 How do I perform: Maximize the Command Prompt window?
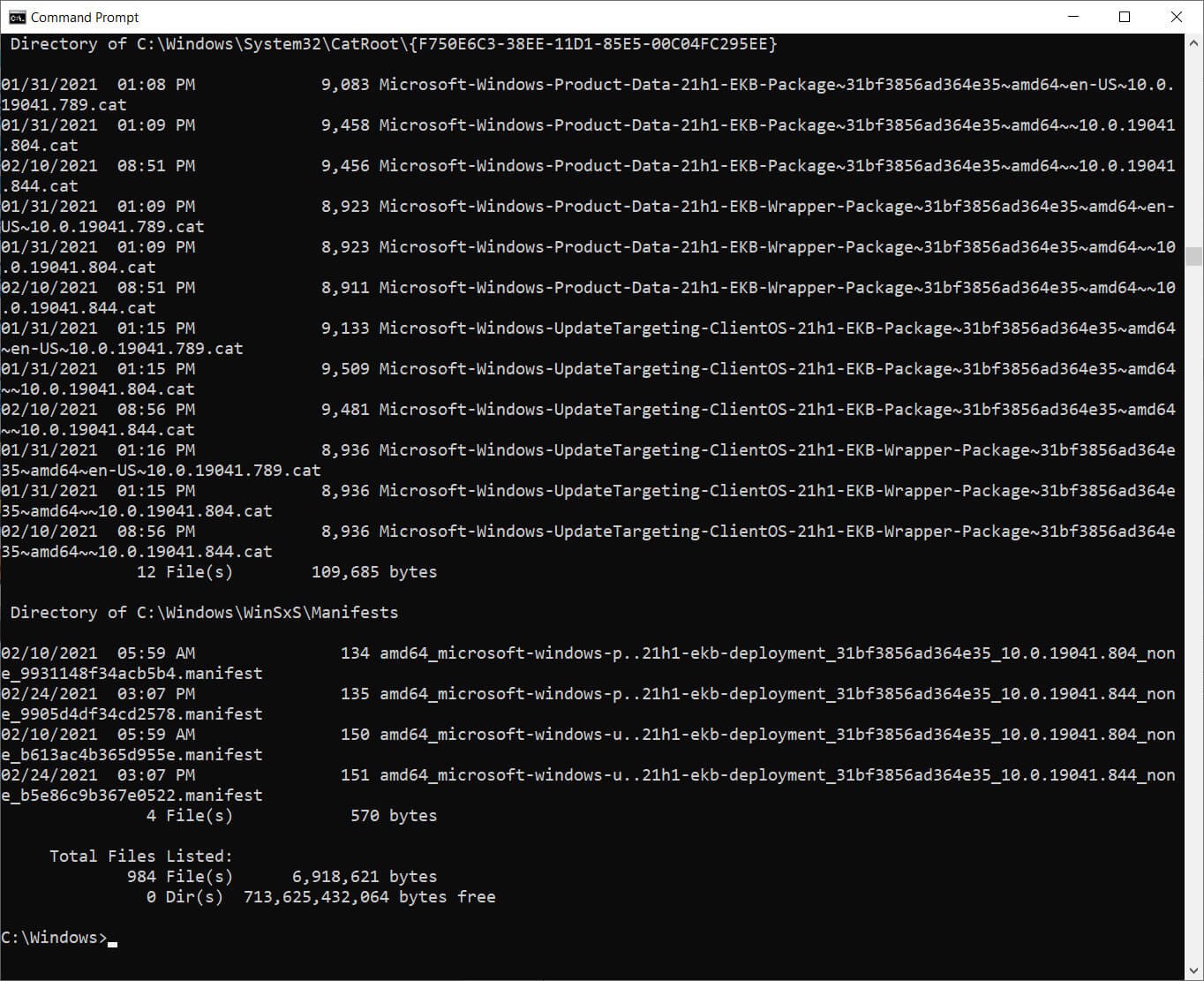pos(1125,17)
